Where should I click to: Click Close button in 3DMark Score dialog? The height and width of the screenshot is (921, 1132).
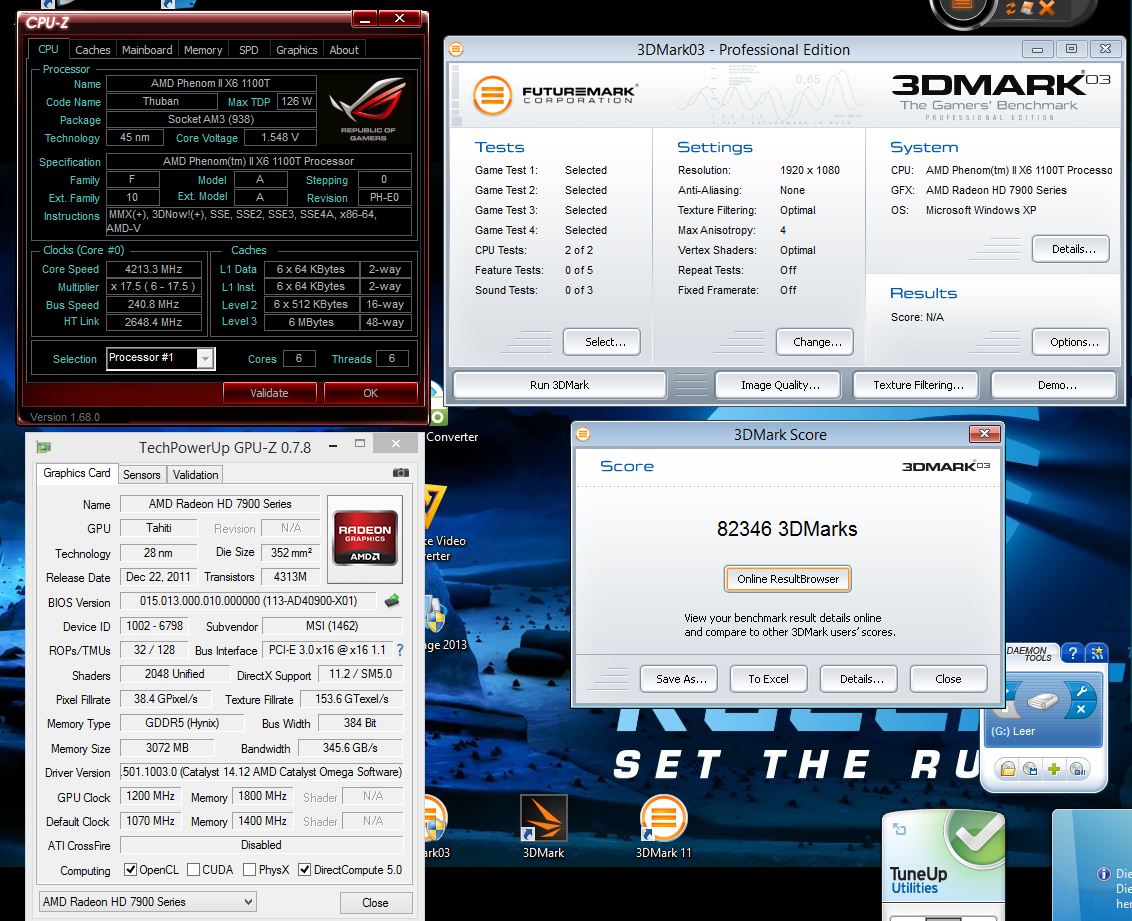(948, 678)
